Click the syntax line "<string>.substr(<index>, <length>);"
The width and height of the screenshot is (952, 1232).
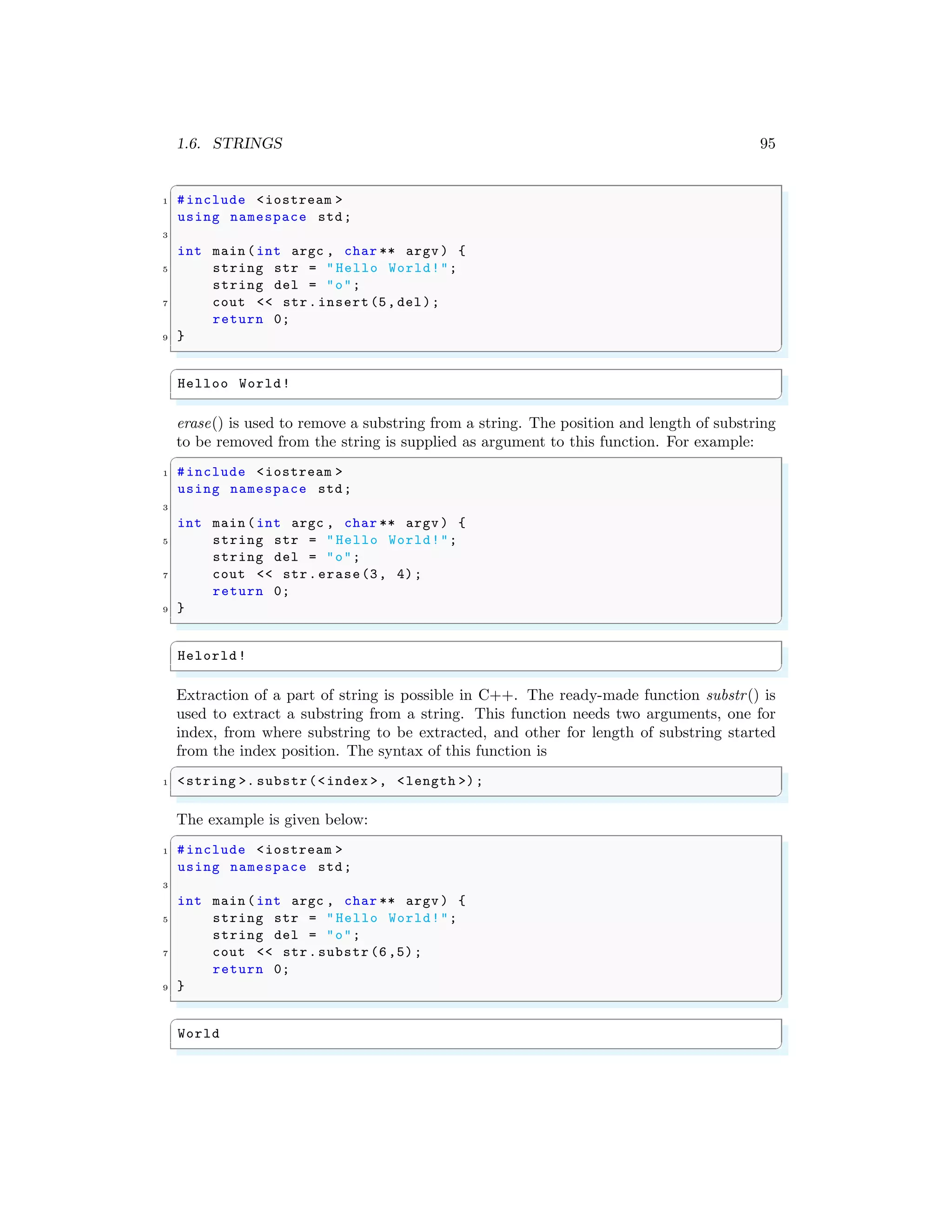click(330, 782)
